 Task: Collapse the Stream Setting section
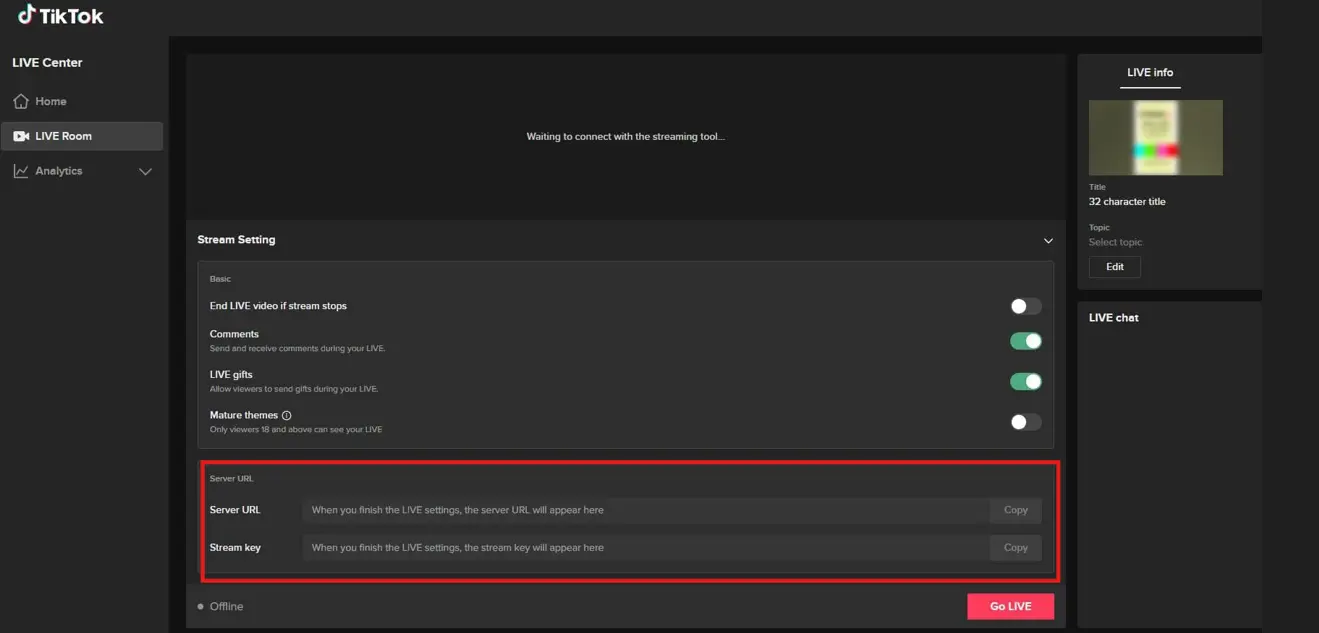1048,241
